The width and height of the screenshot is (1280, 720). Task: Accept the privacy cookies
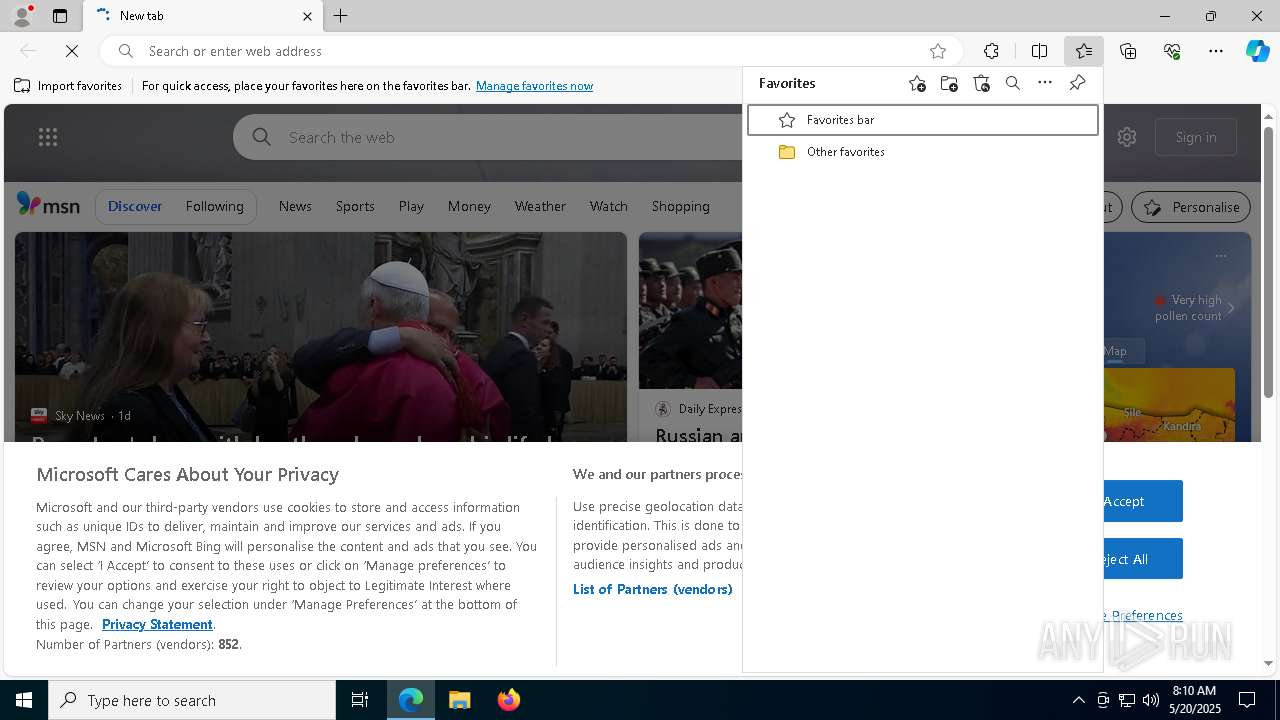point(1142,501)
